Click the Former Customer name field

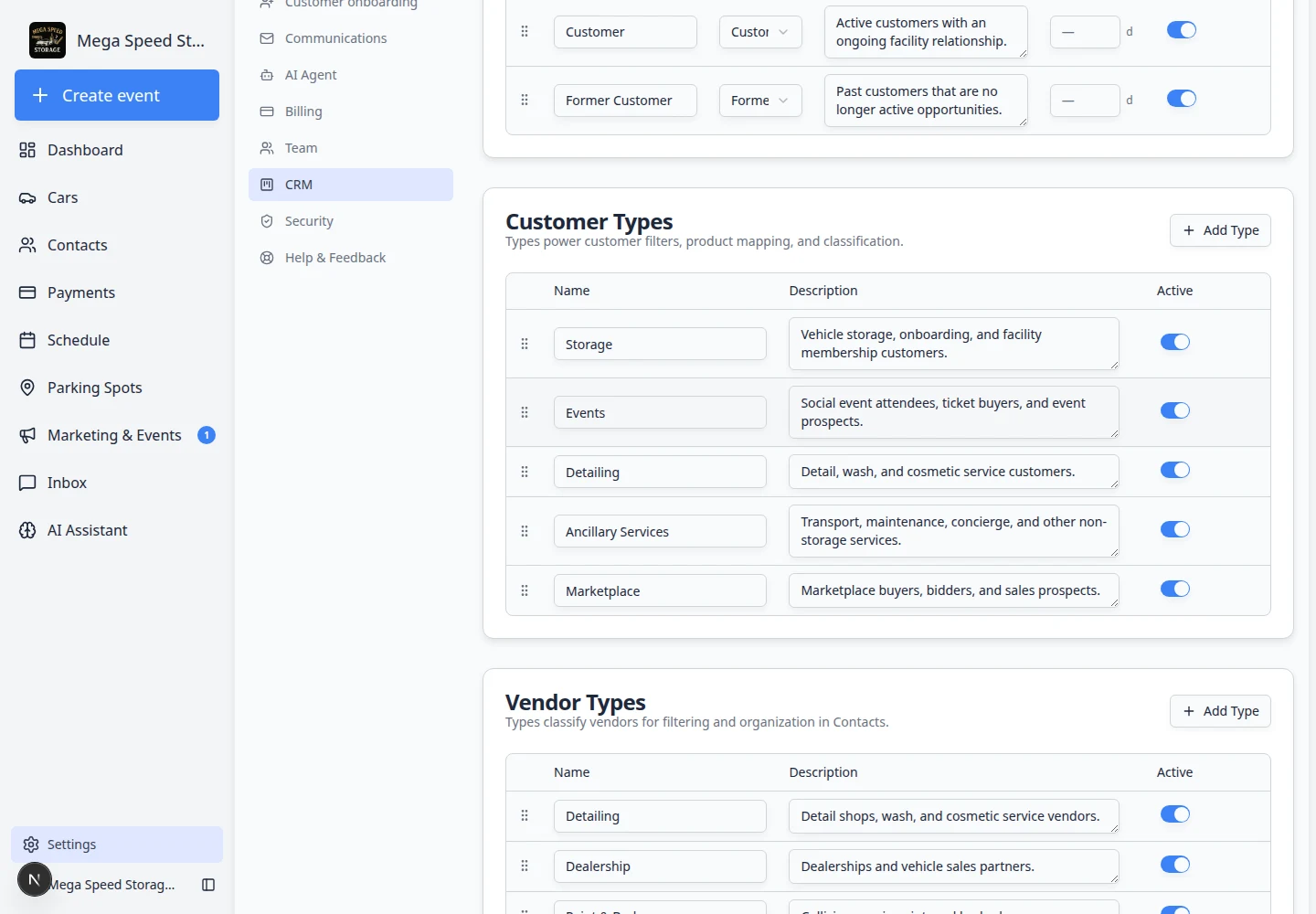pos(625,101)
